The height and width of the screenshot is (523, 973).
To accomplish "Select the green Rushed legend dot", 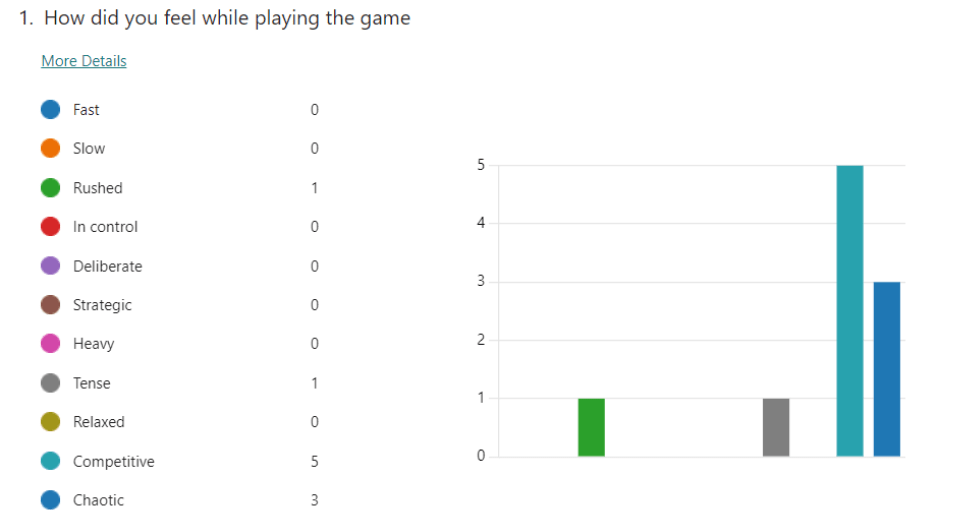I will [x=51, y=188].
